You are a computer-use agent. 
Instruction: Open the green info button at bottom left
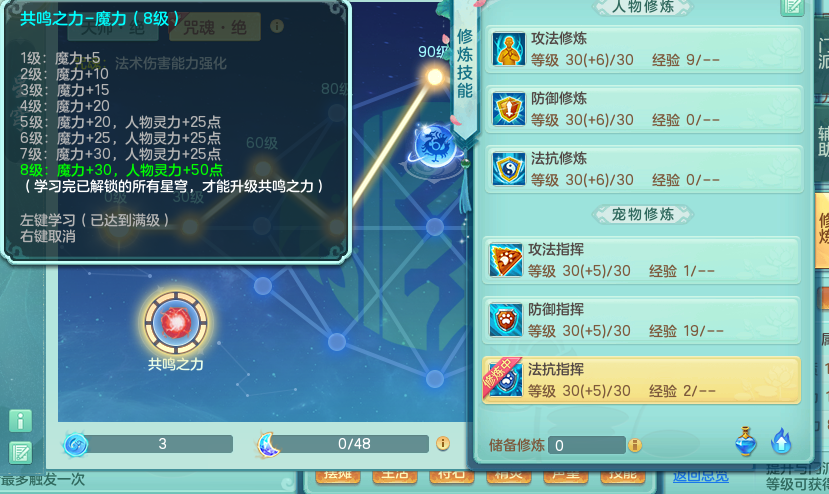coord(21,421)
